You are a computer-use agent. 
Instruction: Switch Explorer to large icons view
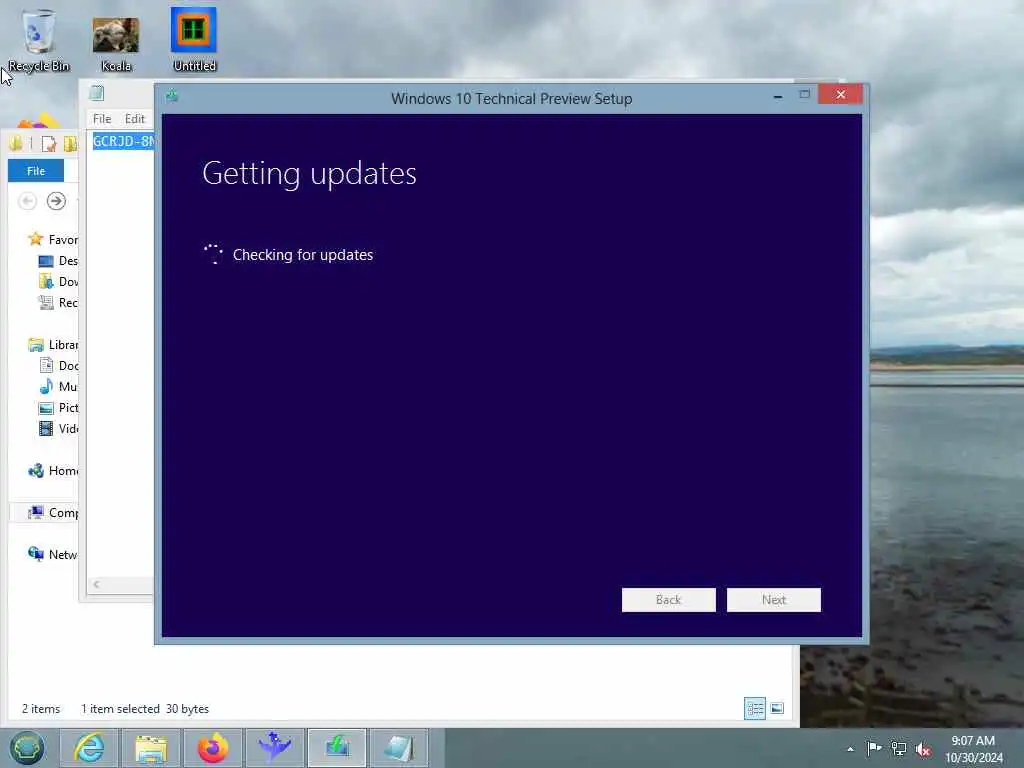777,709
